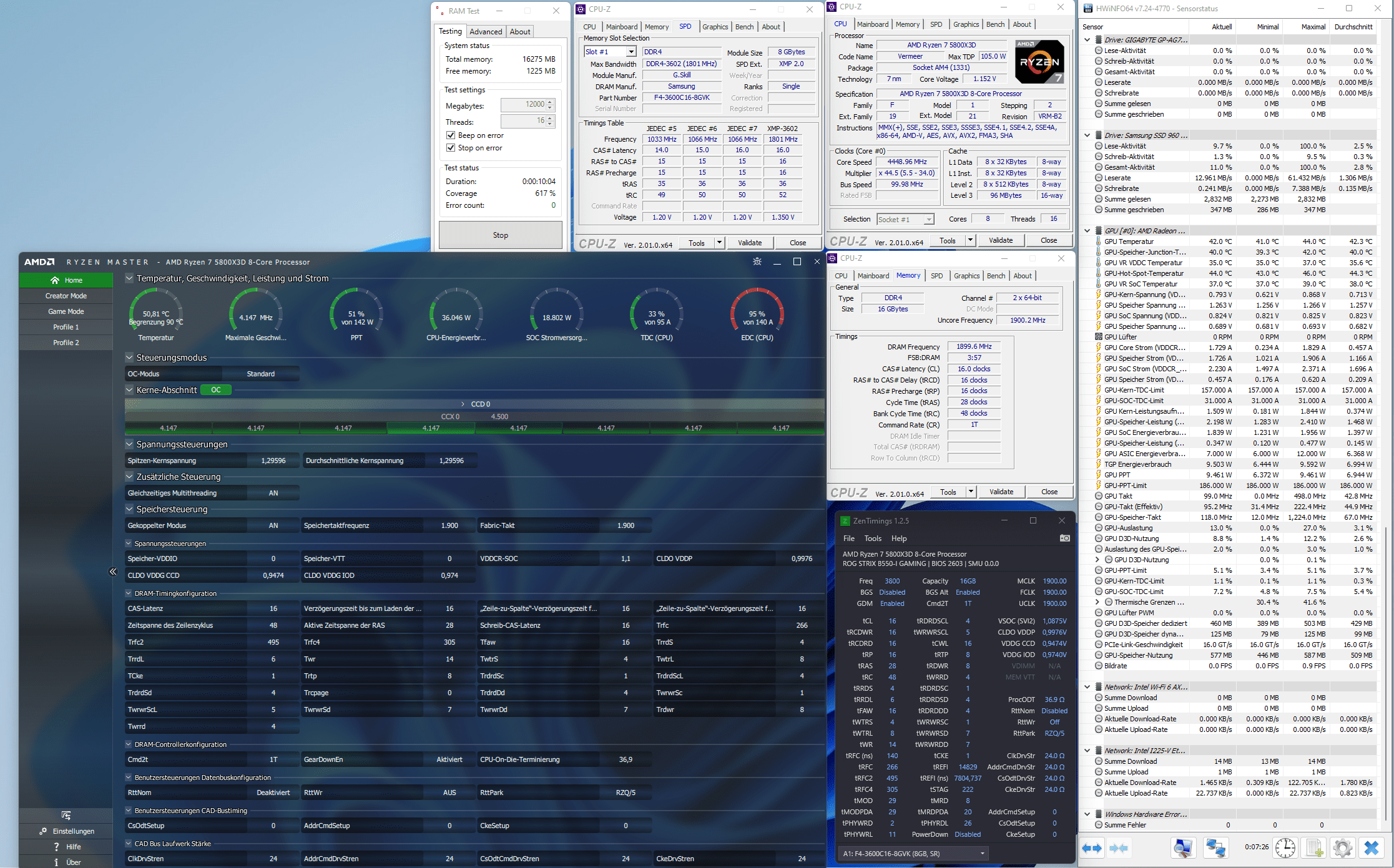
Task: Select Game Mode in Ryzen Master sidebar
Action: (x=66, y=311)
